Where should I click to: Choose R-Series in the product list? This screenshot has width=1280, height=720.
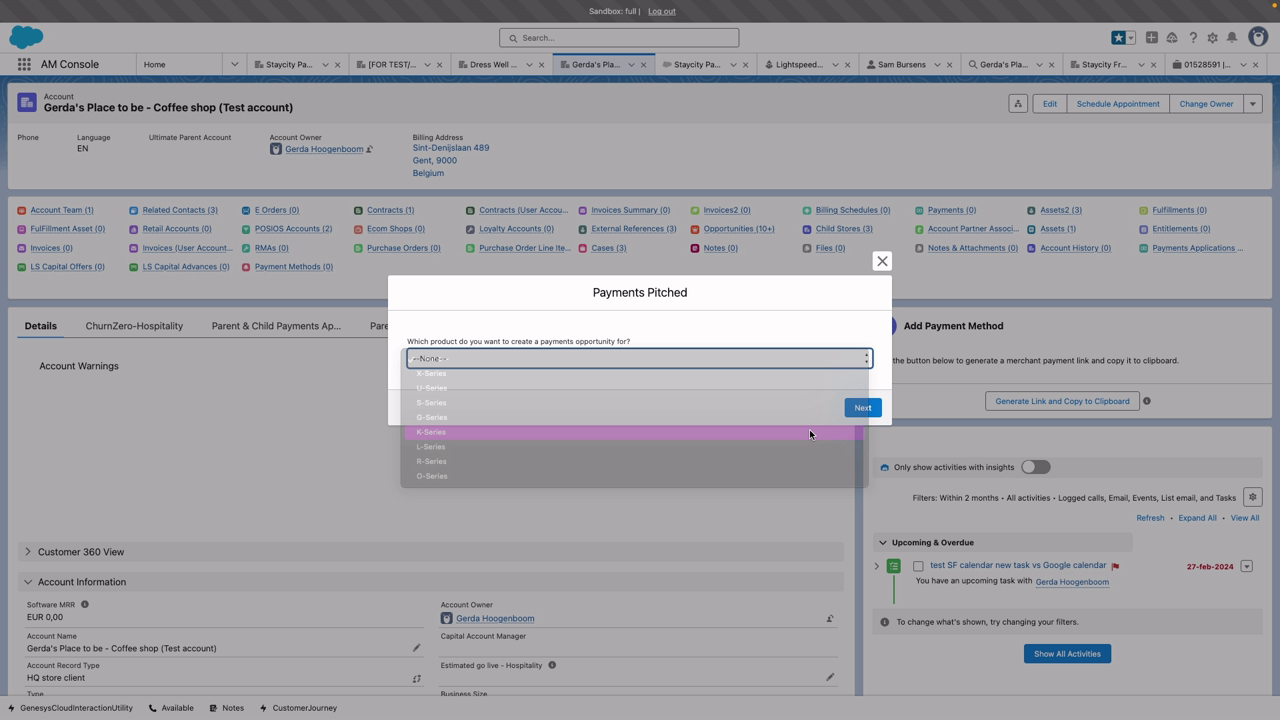pos(634,462)
